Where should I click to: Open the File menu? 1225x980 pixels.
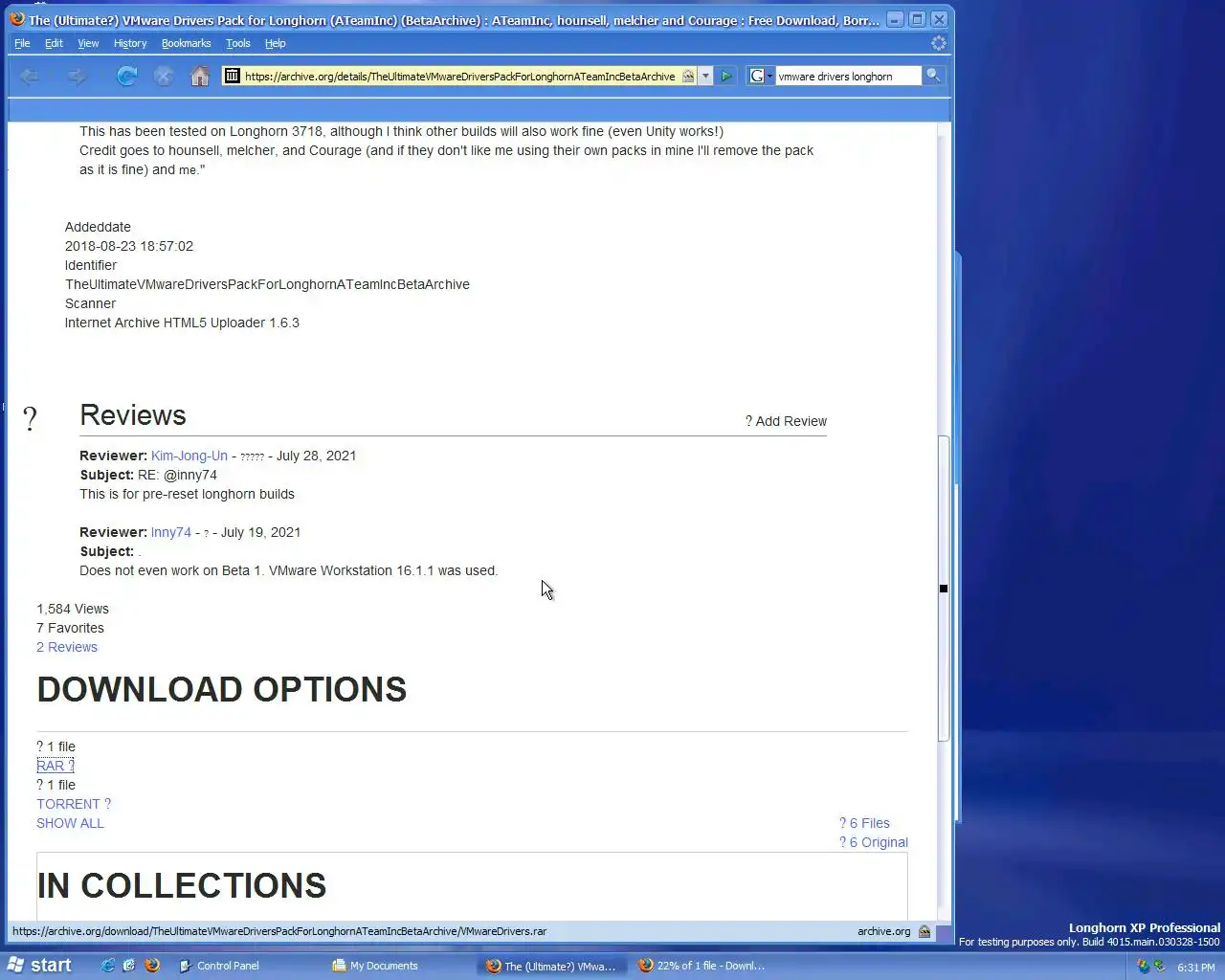[22, 43]
